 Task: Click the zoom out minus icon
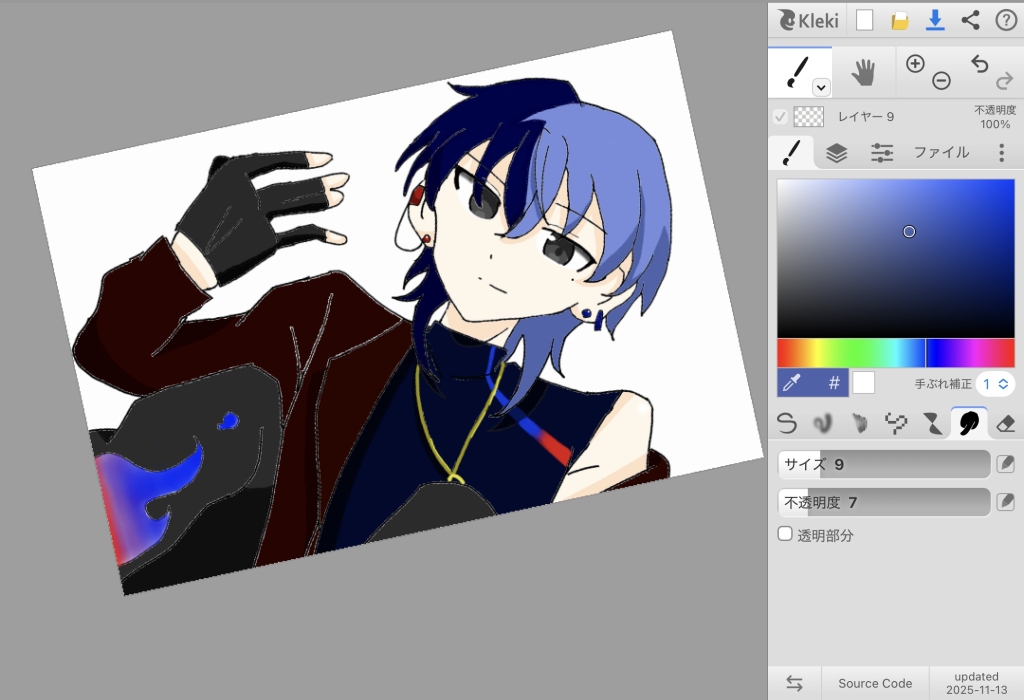941,81
